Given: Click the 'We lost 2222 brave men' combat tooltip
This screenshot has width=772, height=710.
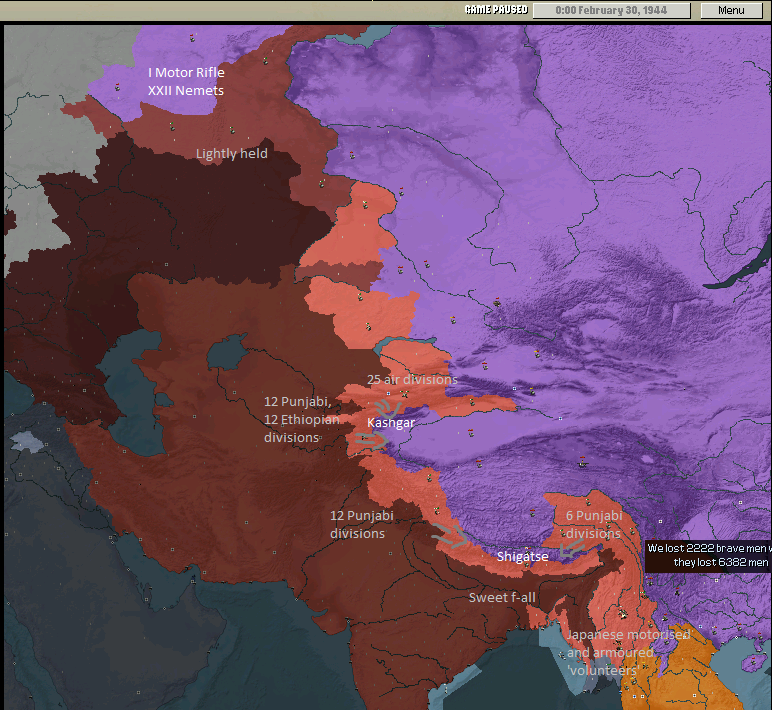Looking at the screenshot, I should (708, 556).
